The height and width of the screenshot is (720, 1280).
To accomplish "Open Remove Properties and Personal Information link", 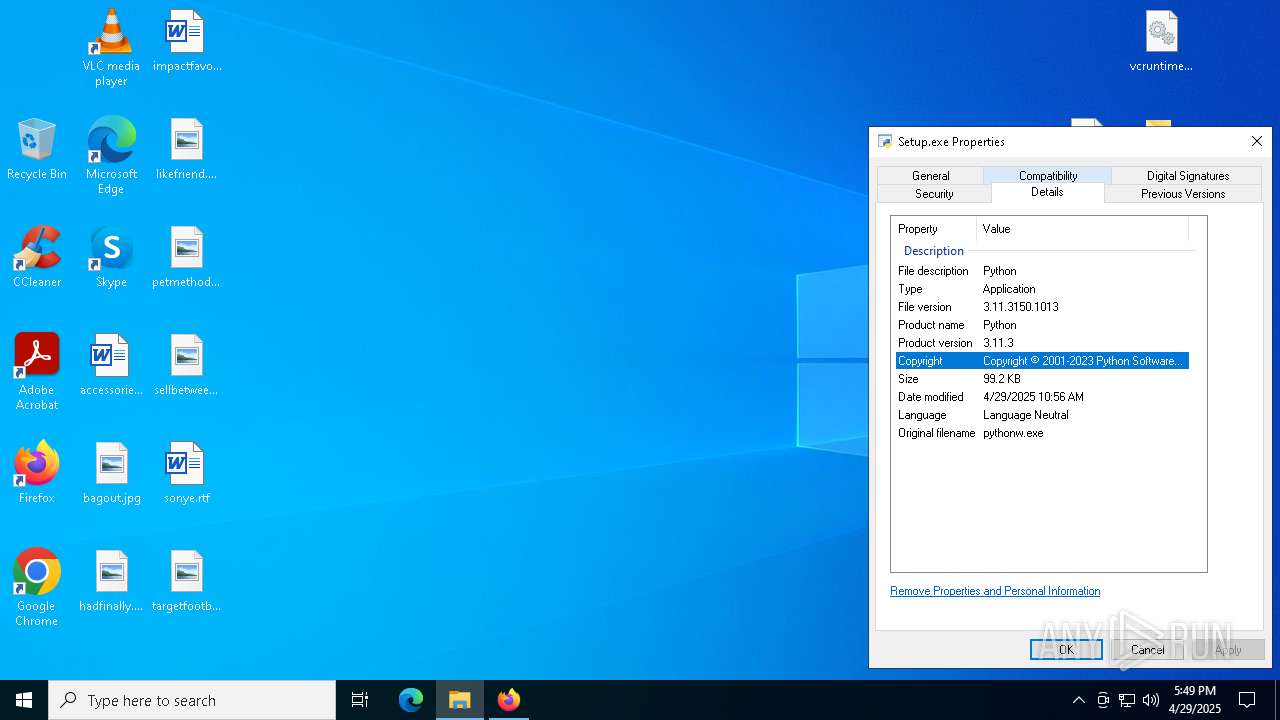I will (x=995, y=591).
